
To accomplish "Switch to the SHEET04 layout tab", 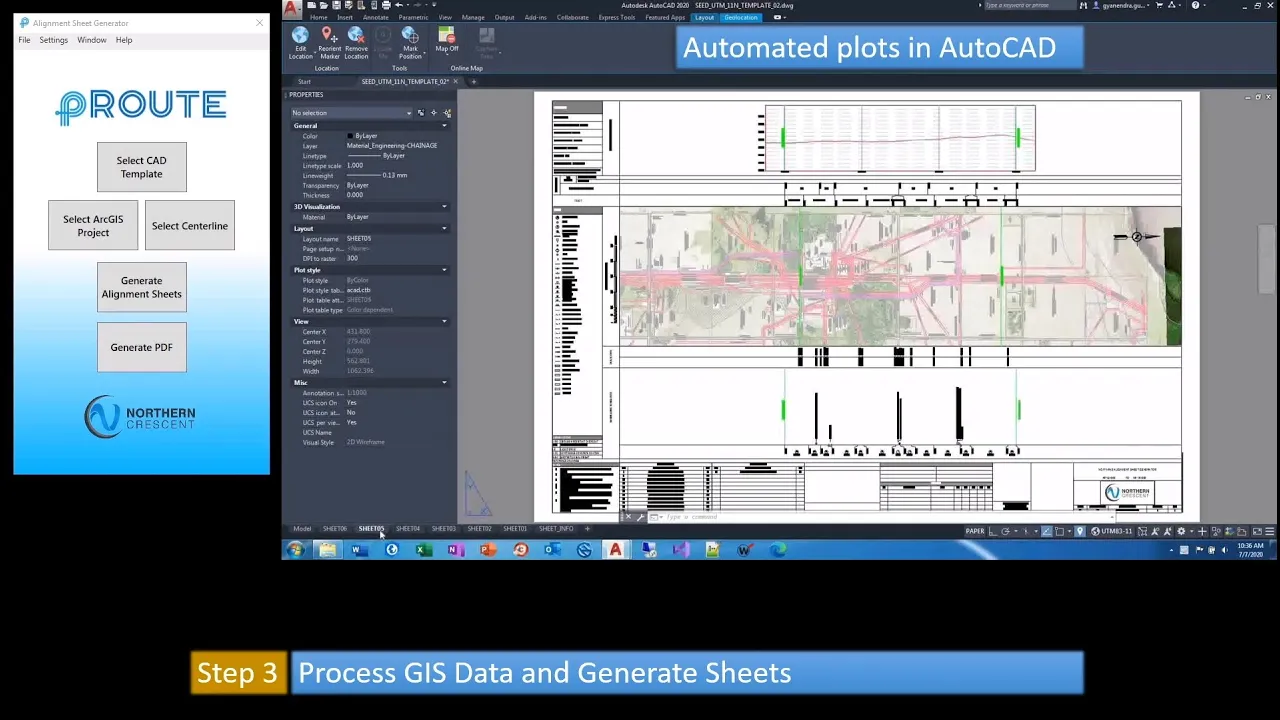I will click(x=407, y=529).
